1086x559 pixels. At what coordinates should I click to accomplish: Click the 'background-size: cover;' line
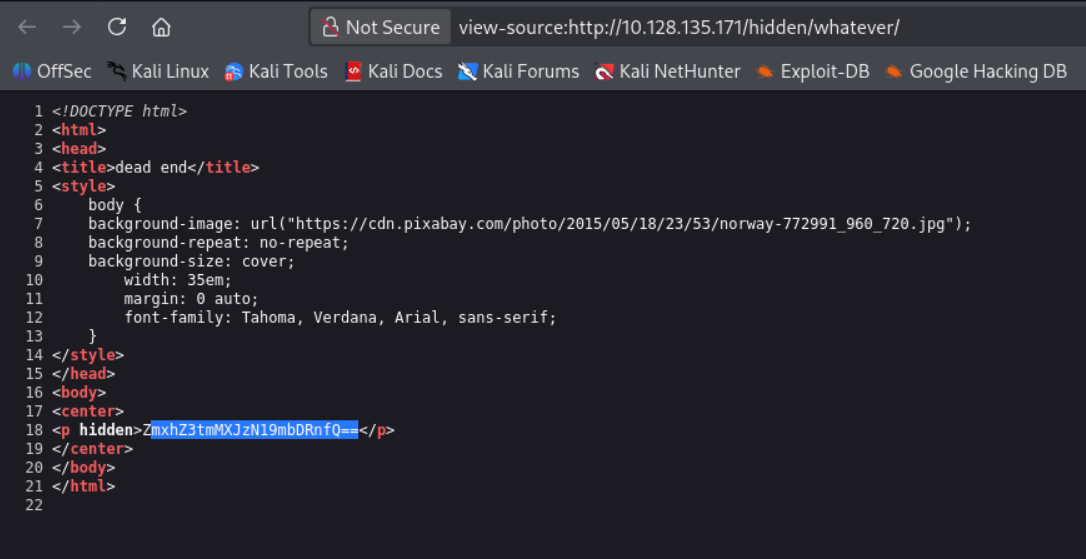[191, 261]
